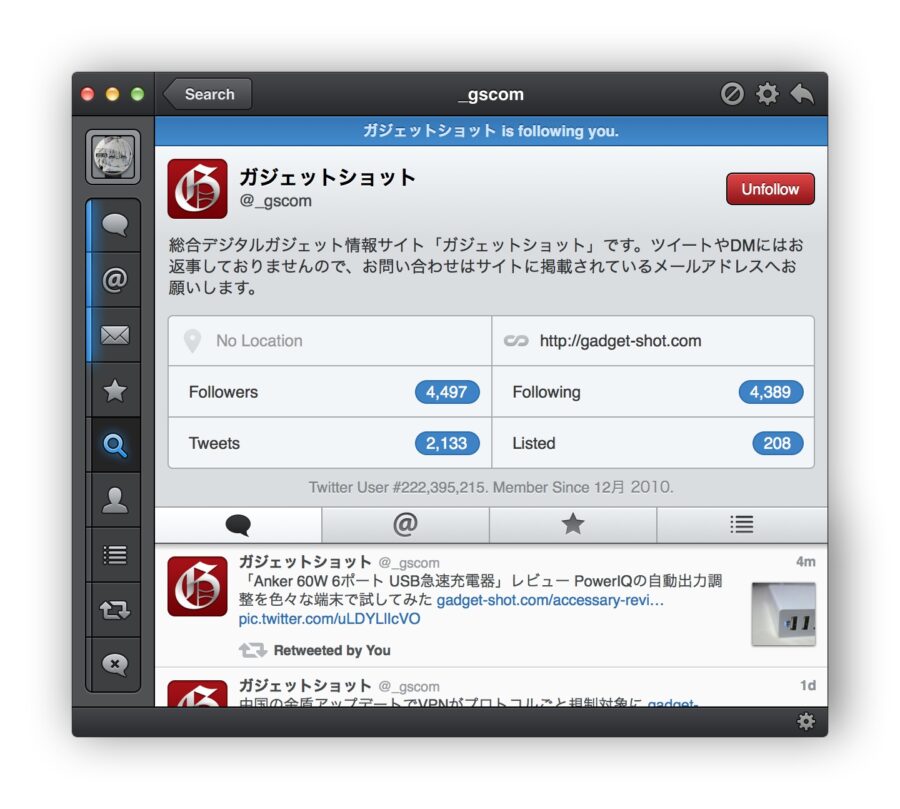Open Direct Messages envelope icon in sidebar
The image size is (900, 809).
(x=114, y=335)
